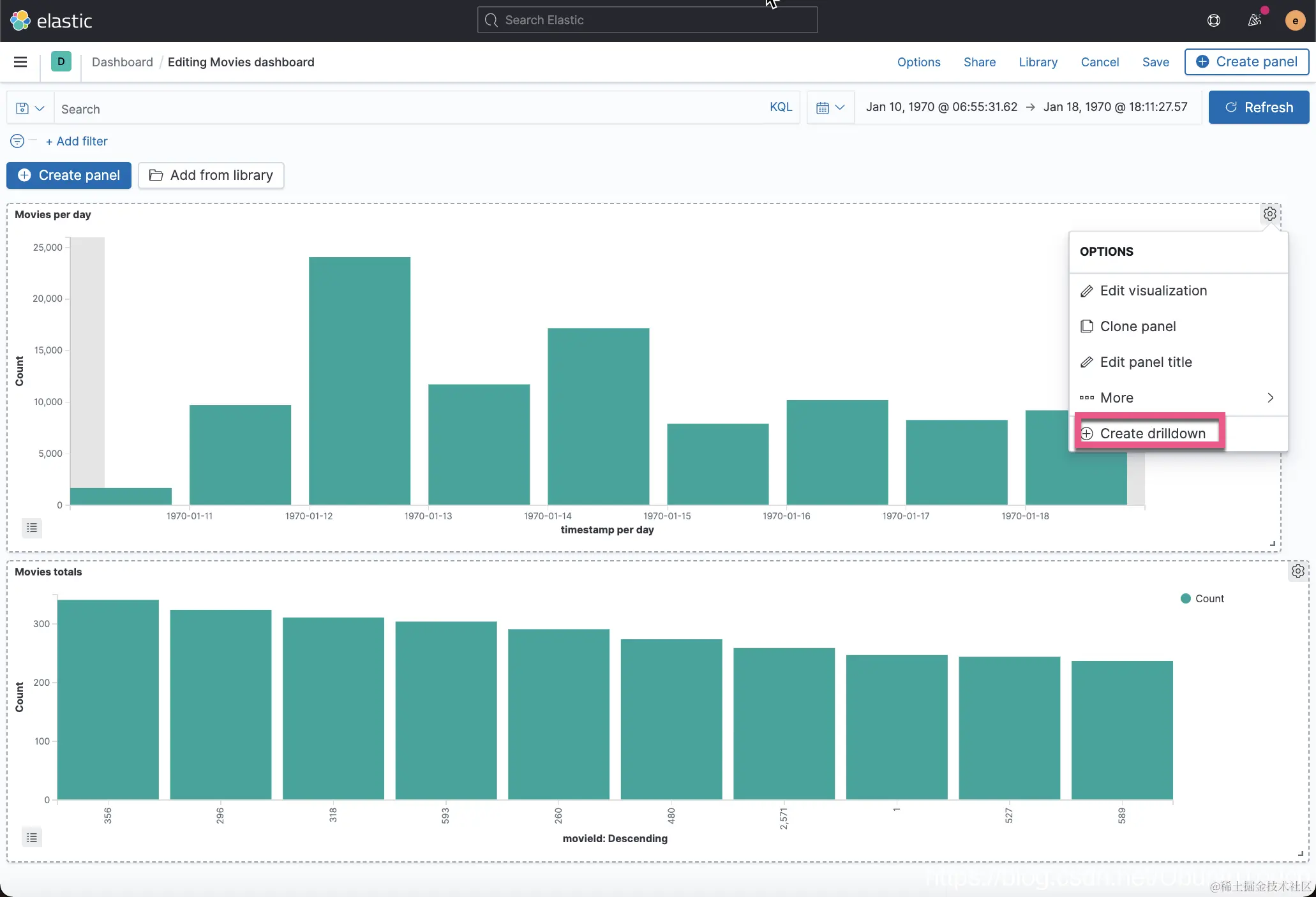The width and height of the screenshot is (1316, 897).
Task: Open the newsfeed notifications icon
Action: [x=1254, y=20]
